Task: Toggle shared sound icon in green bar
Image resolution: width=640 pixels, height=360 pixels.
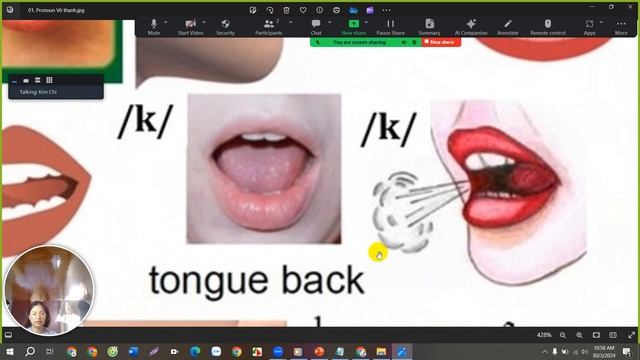Action: tap(404, 42)
